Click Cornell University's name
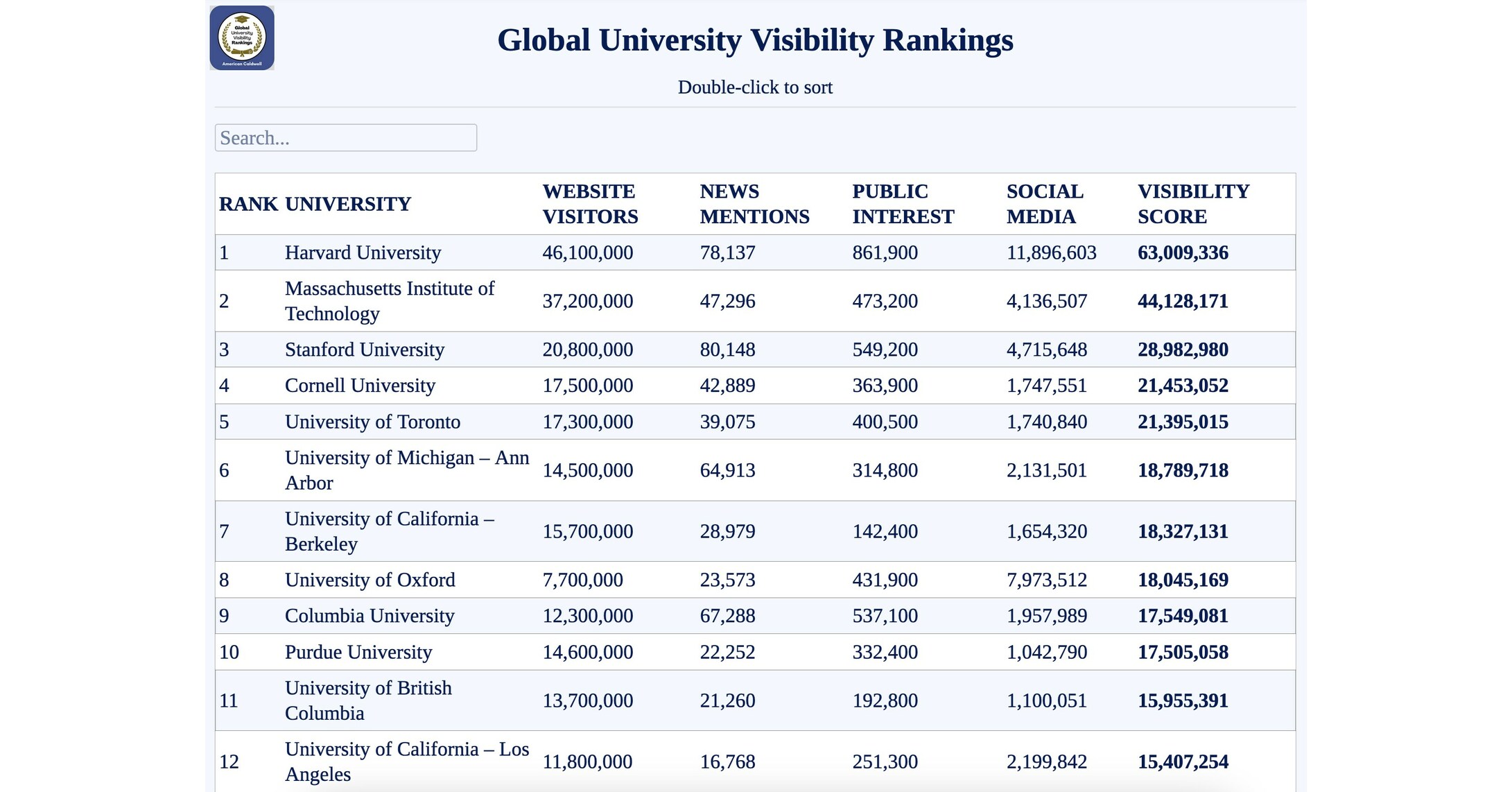The height and width of the screenshot is (792, 1512). tap(359, 385)
